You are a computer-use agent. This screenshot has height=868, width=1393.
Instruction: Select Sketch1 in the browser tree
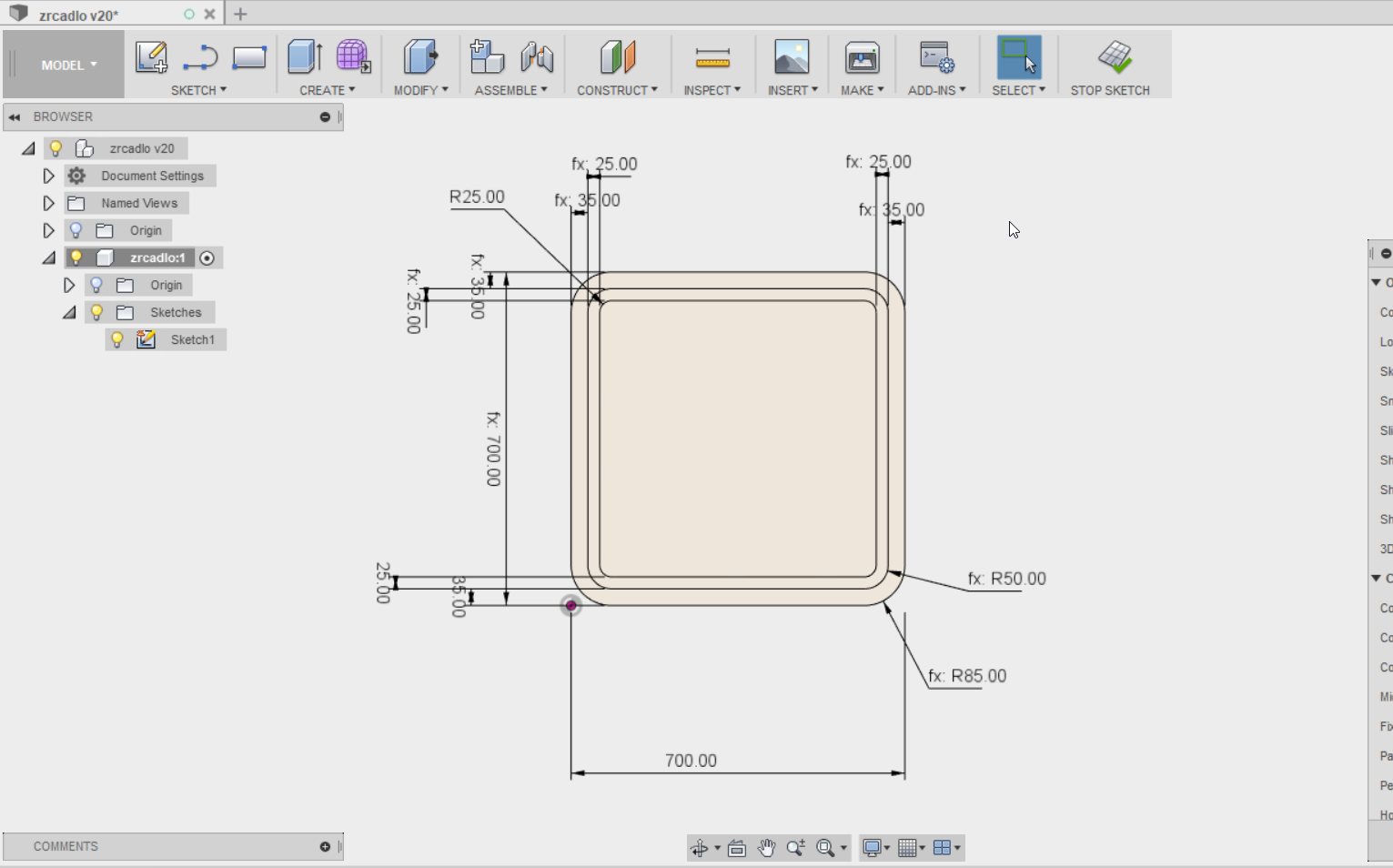point(193,339)
